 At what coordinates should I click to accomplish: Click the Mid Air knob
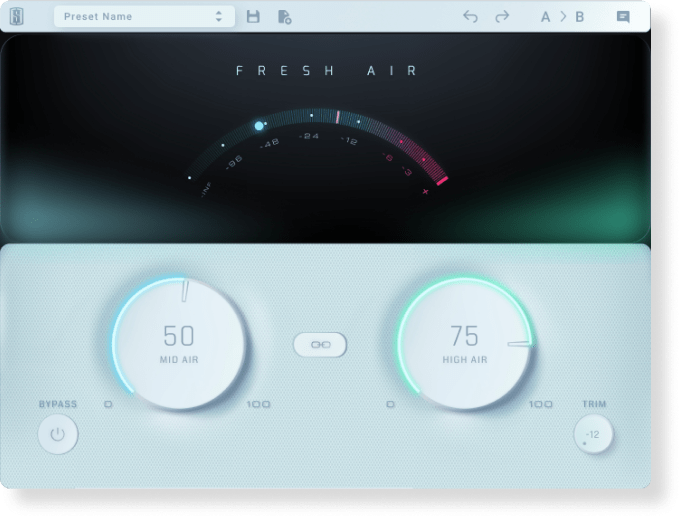pos(178,344)
